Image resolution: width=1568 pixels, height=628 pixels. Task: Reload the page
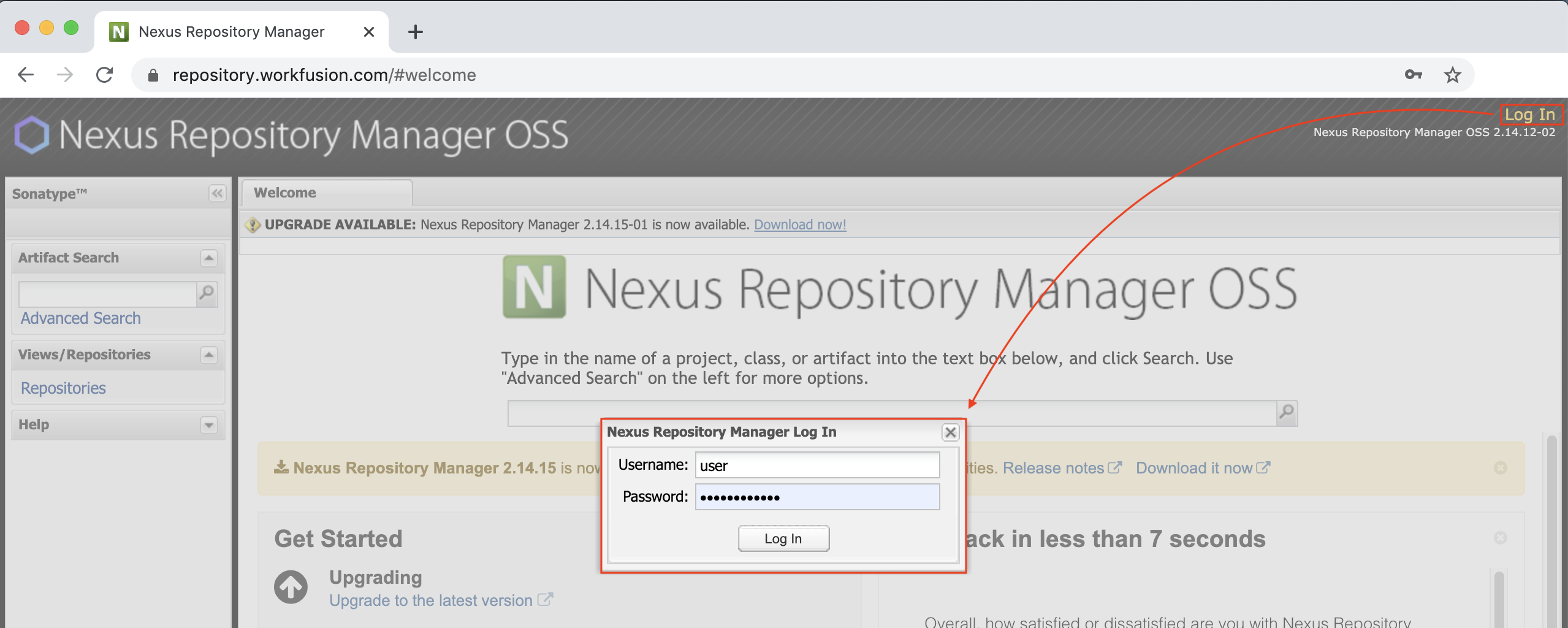coord(105,75)
